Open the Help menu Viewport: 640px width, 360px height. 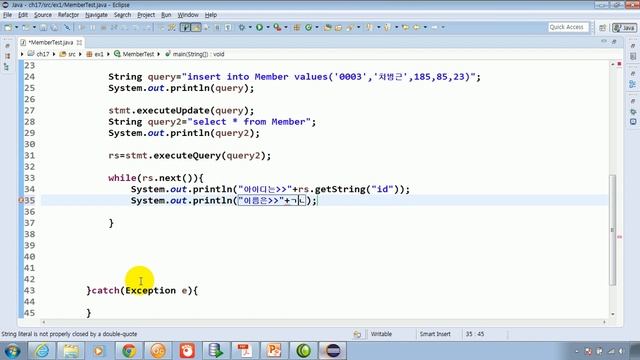click(x=211, y=15)
